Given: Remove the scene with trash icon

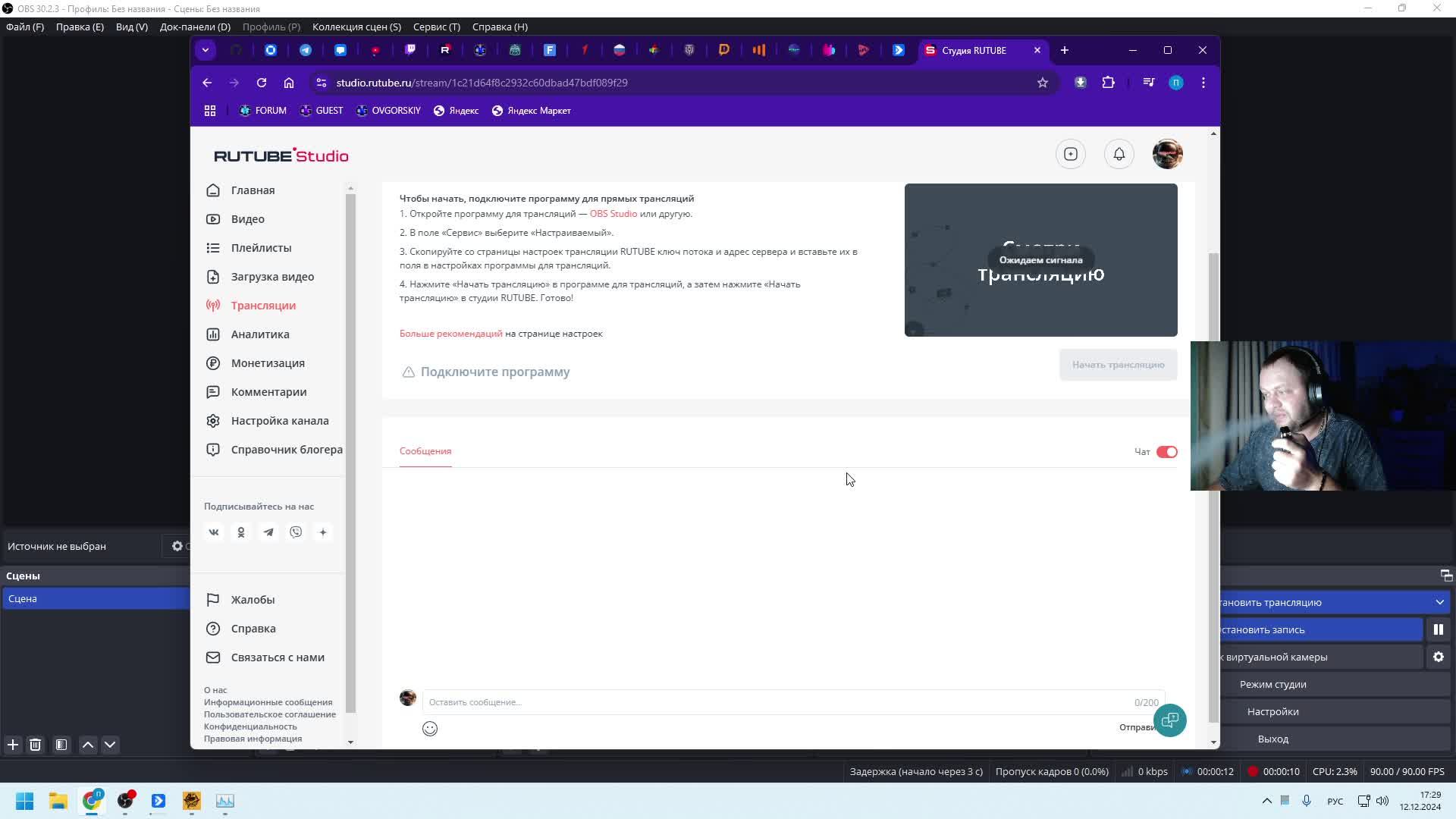Looking at the screenshot, I should (x=35, y=745).
